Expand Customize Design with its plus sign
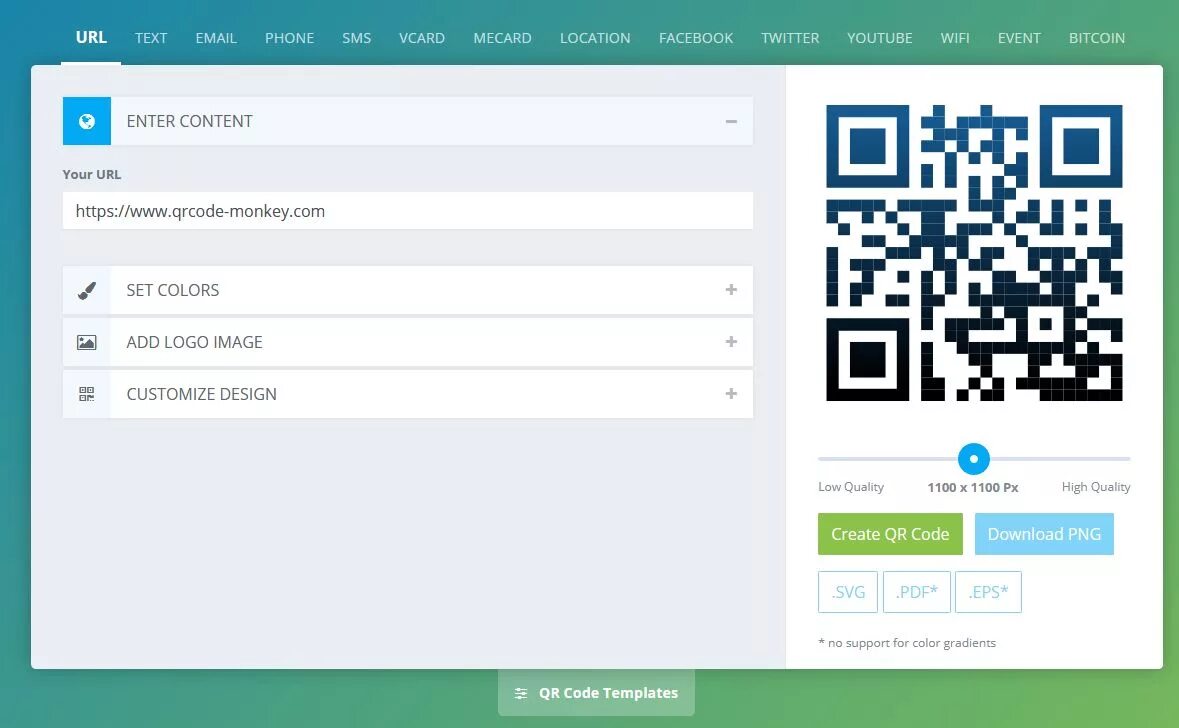 click(731, 393)
